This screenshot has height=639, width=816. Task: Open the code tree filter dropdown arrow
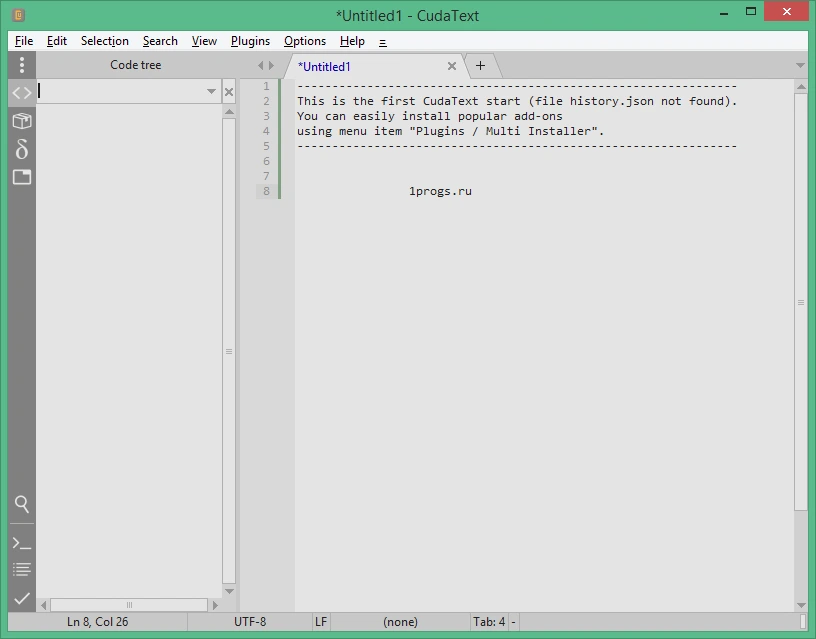(x=211, y=92)
